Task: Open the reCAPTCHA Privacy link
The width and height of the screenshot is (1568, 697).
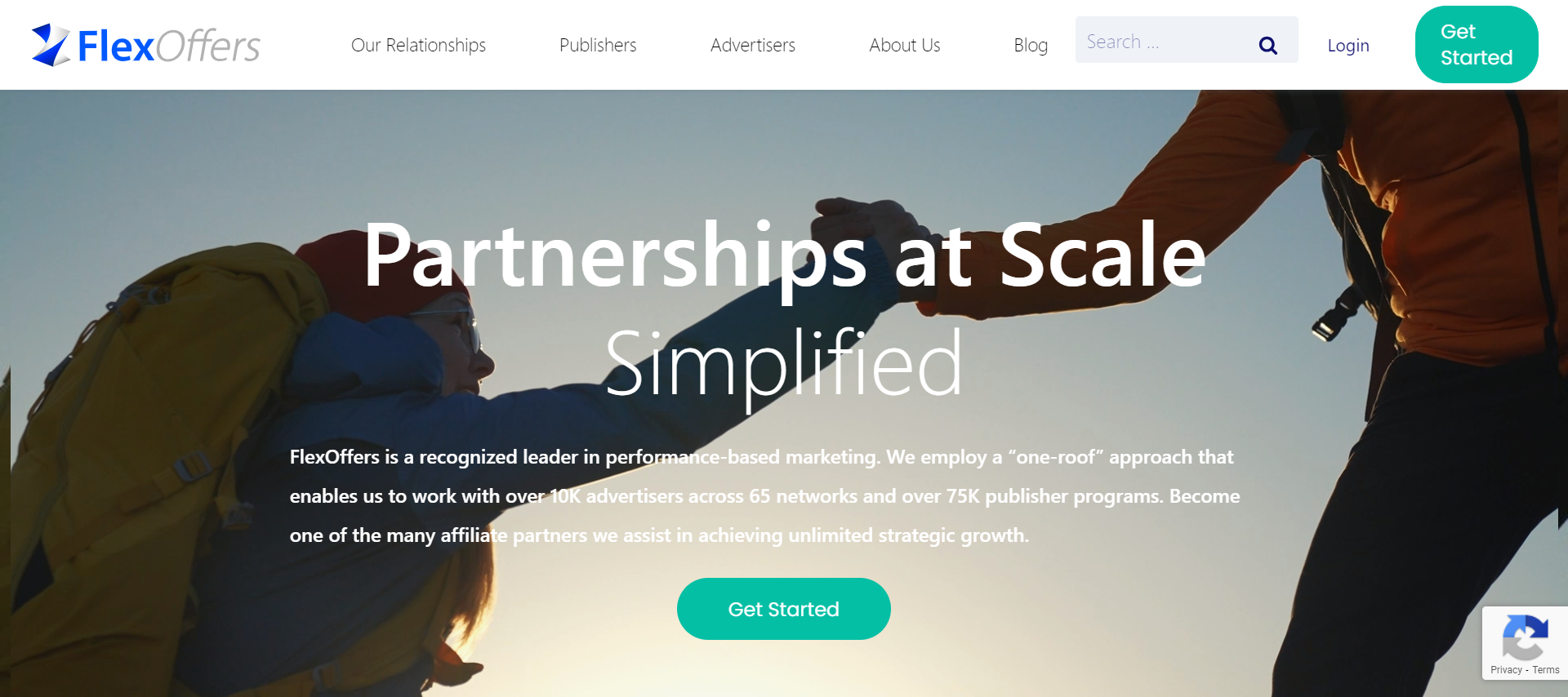Action: [x=1506, y=670]
